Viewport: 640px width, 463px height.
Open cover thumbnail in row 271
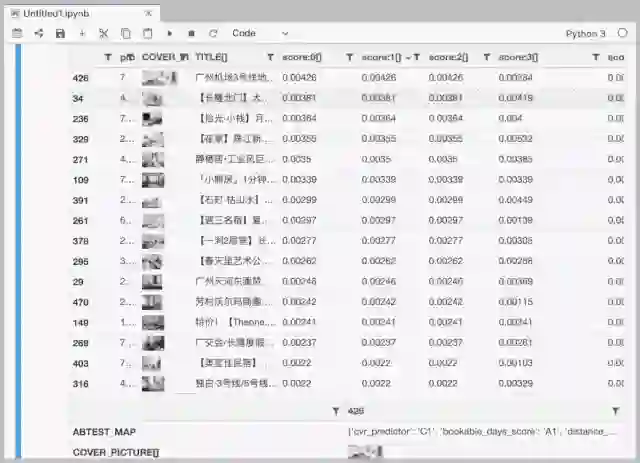153,159
